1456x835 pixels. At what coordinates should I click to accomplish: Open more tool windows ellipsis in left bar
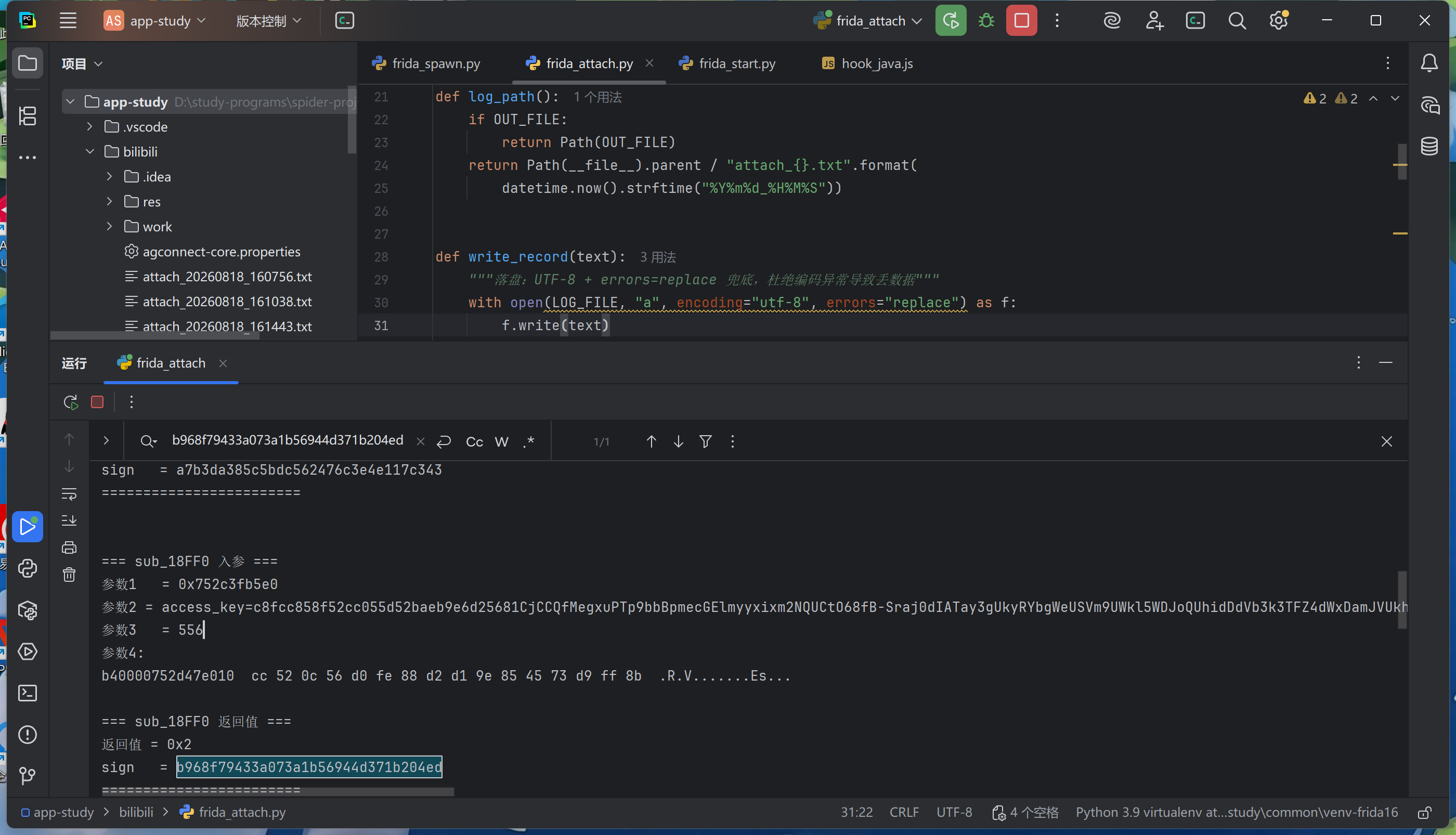pyautogui.click(x=28, y=157)
